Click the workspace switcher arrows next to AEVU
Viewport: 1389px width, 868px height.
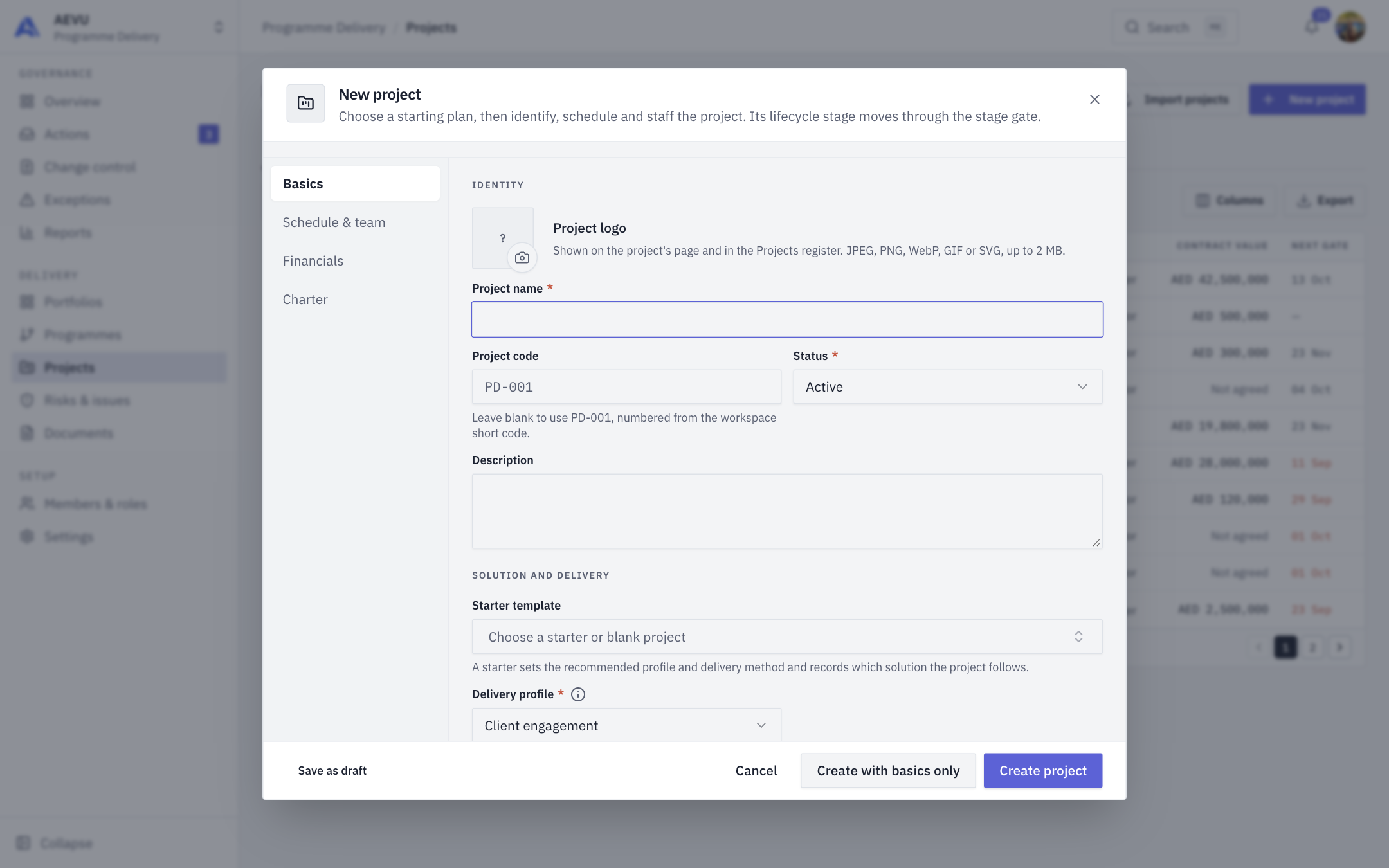pyautogui.click(x=219, y=27)
